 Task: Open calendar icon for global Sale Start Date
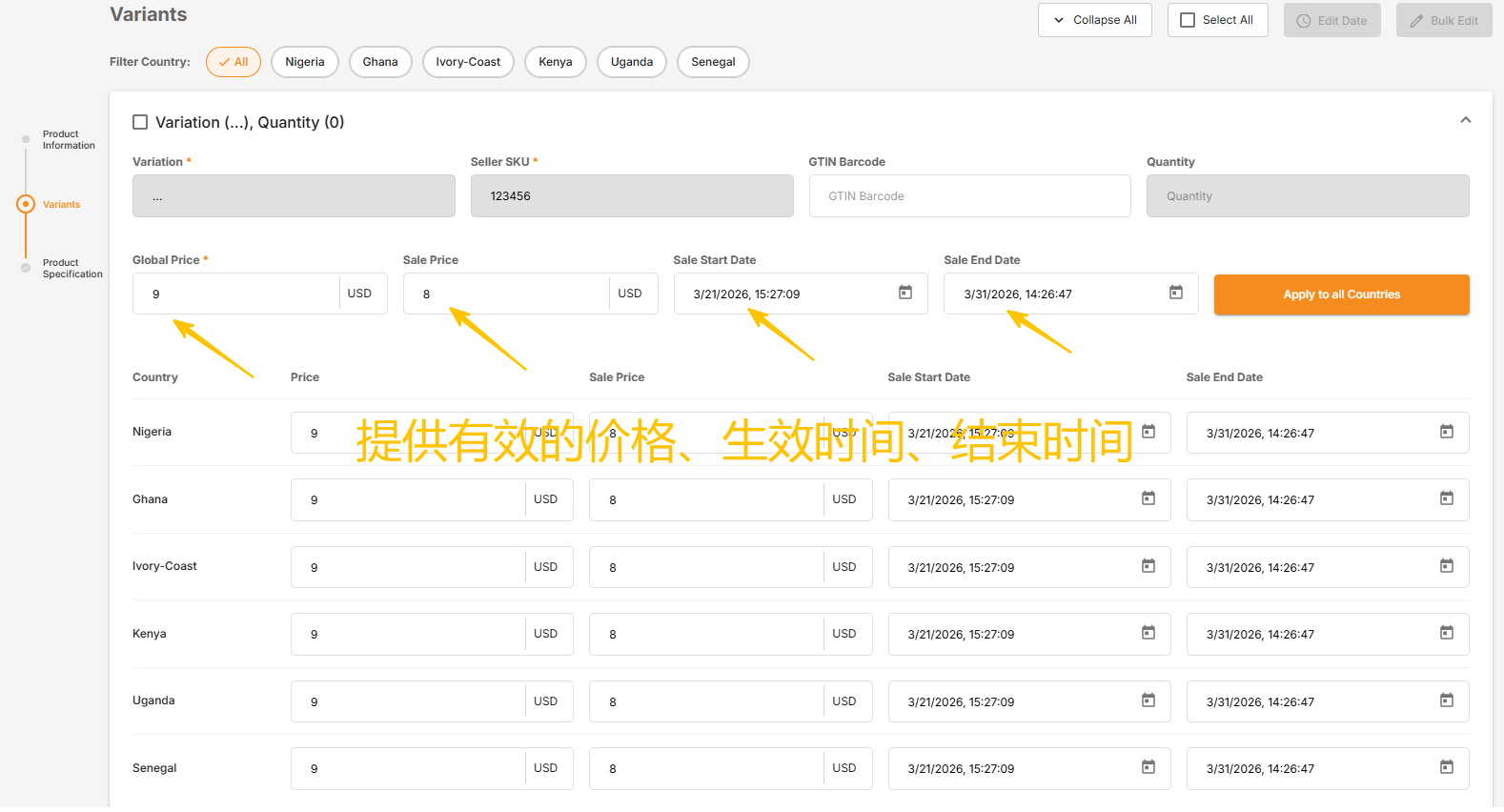point(904,293)
